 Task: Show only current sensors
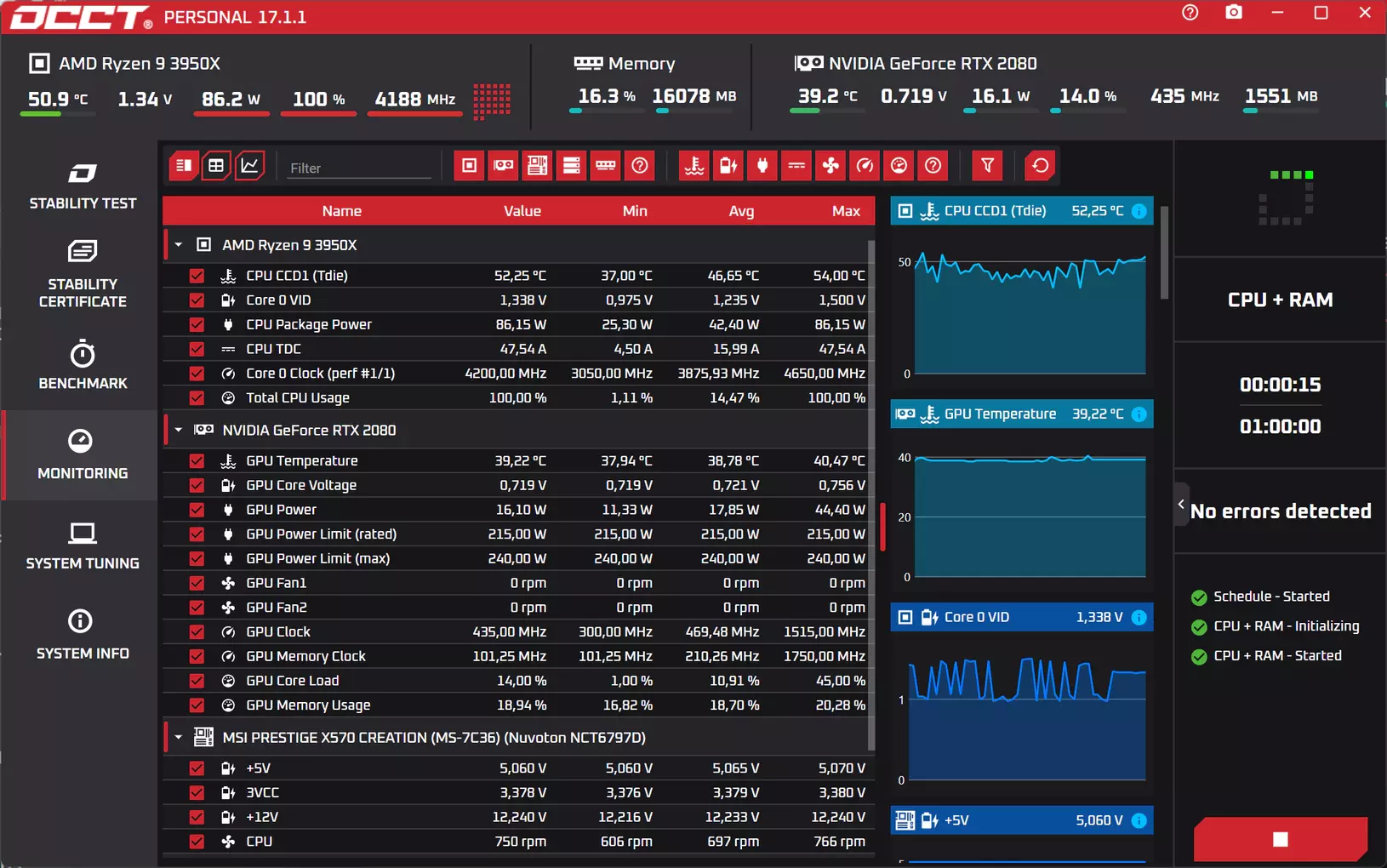pyautogui.click(x=796, y=166)
